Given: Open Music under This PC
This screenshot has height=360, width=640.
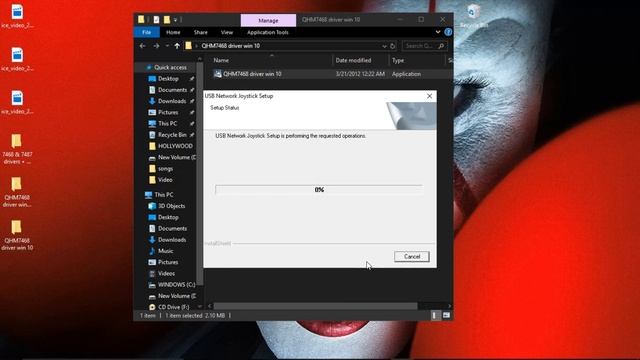Looking at the screenshot, I should 165,251.
